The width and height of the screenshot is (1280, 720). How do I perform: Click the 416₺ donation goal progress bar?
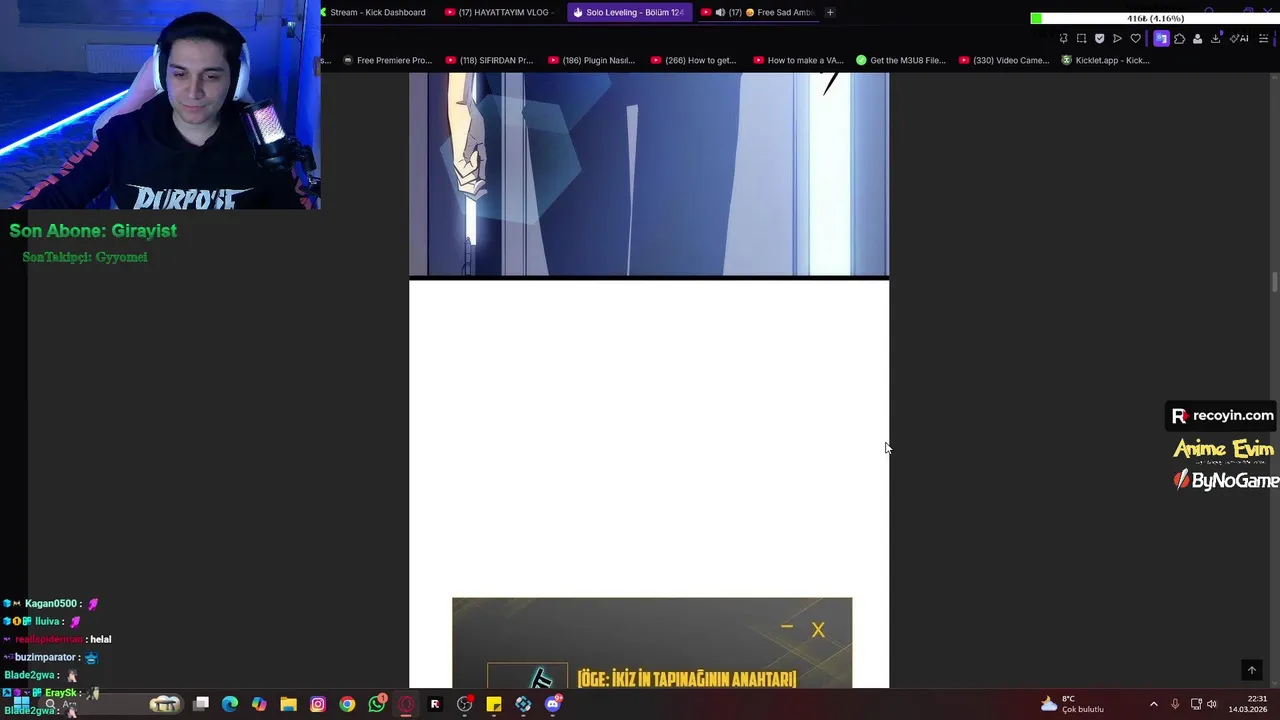coord(1155,18)
